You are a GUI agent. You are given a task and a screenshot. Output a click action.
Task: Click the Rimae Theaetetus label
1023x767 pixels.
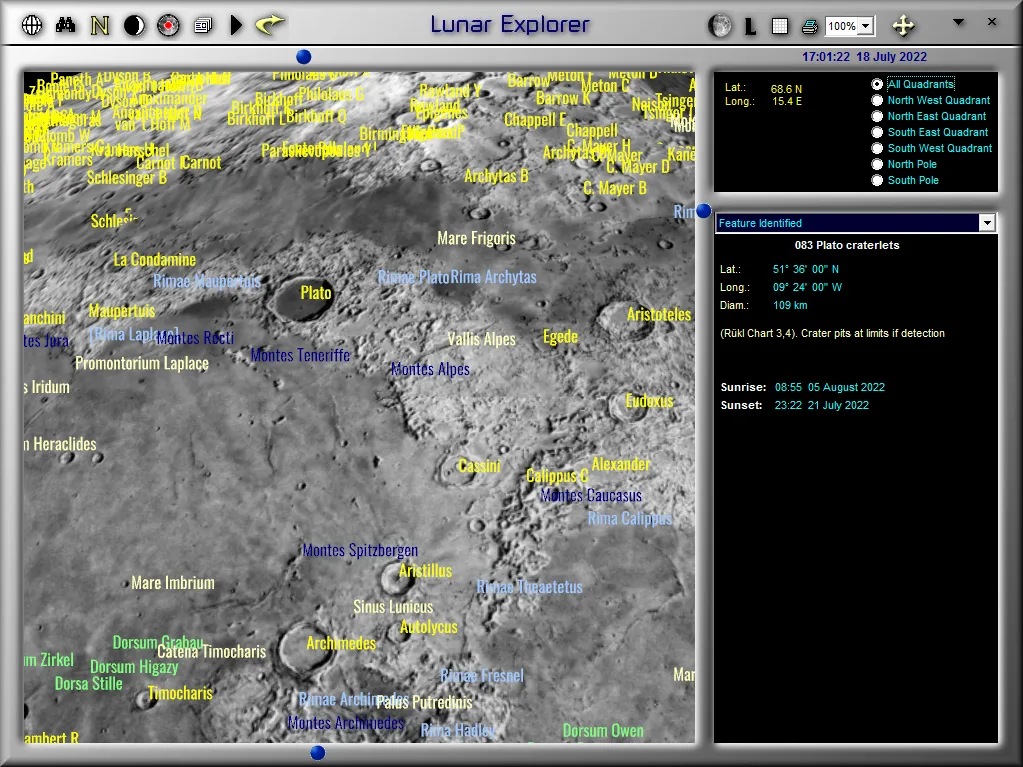coord(529,587)
